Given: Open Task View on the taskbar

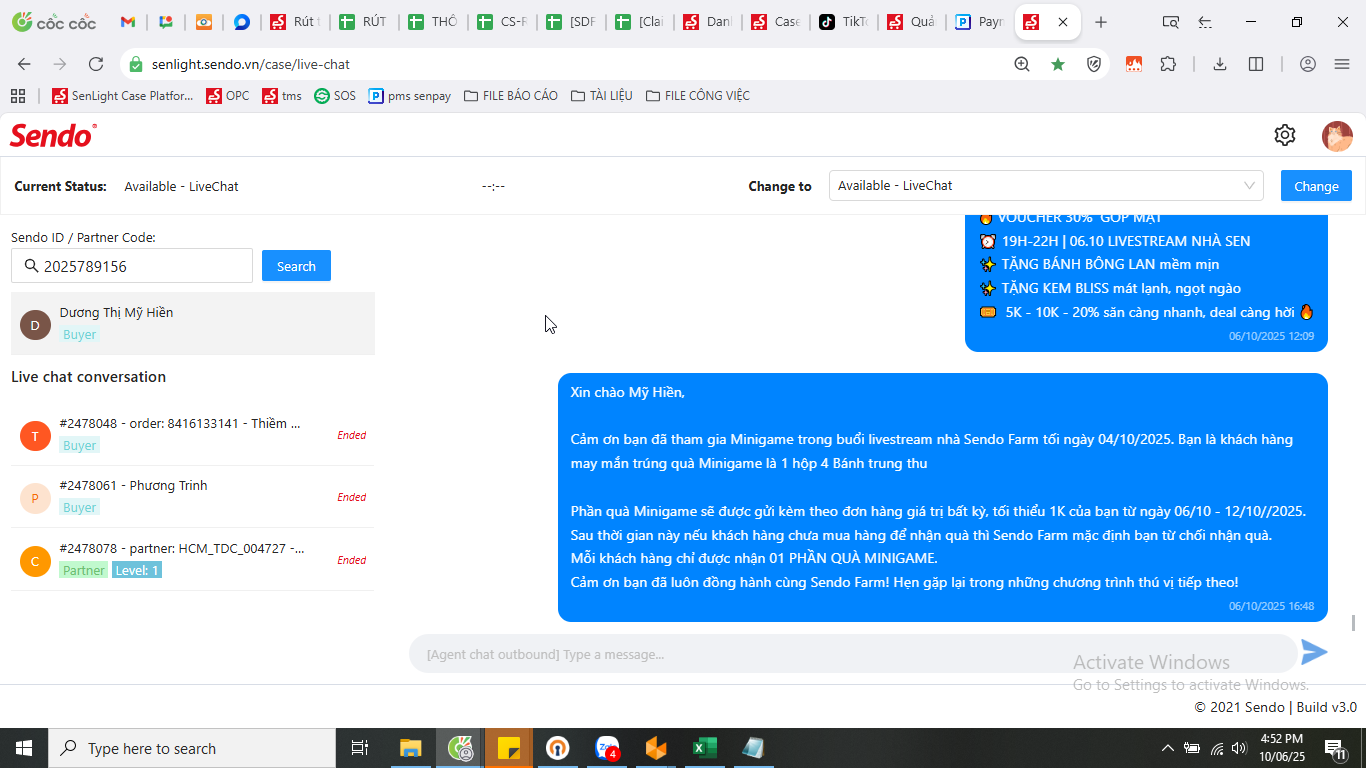Looking at the screenshot, I should pos(360,748).
